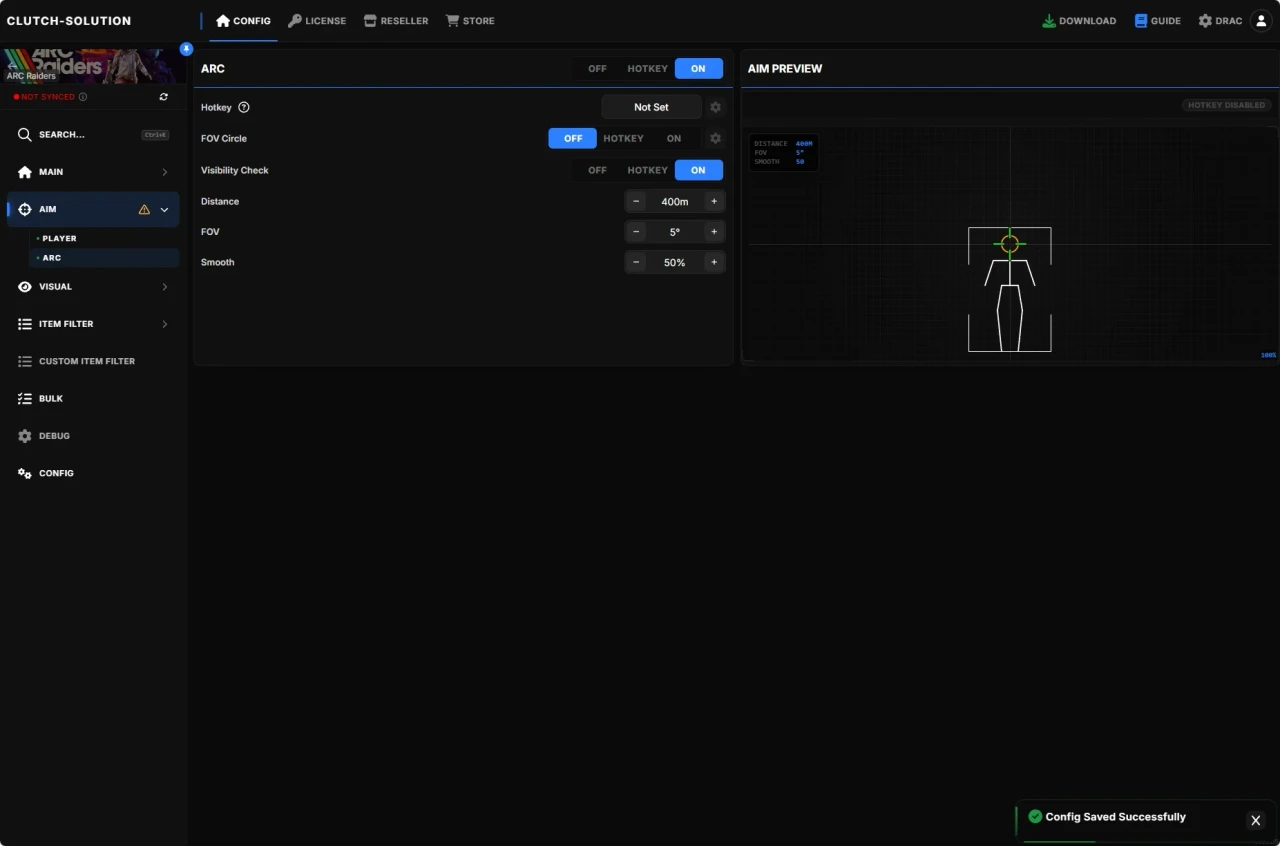Collapse the AIM section chevron
Viewport: 1280px width, 846px height.
click(165, 210)
